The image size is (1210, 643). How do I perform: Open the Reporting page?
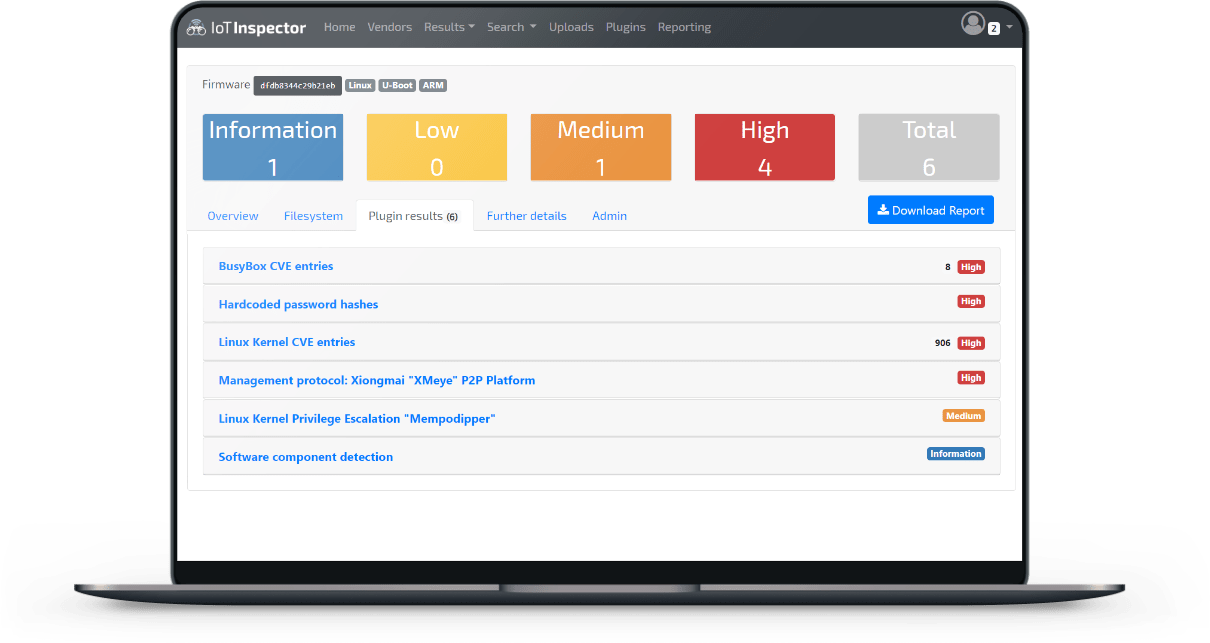click(x=684, y=27)
